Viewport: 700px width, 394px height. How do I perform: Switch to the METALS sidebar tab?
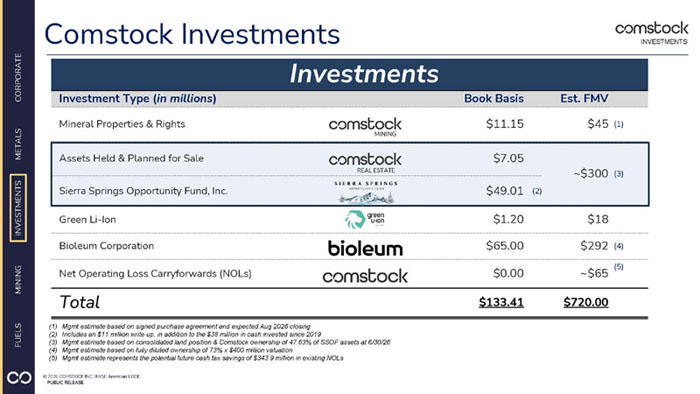18,144
